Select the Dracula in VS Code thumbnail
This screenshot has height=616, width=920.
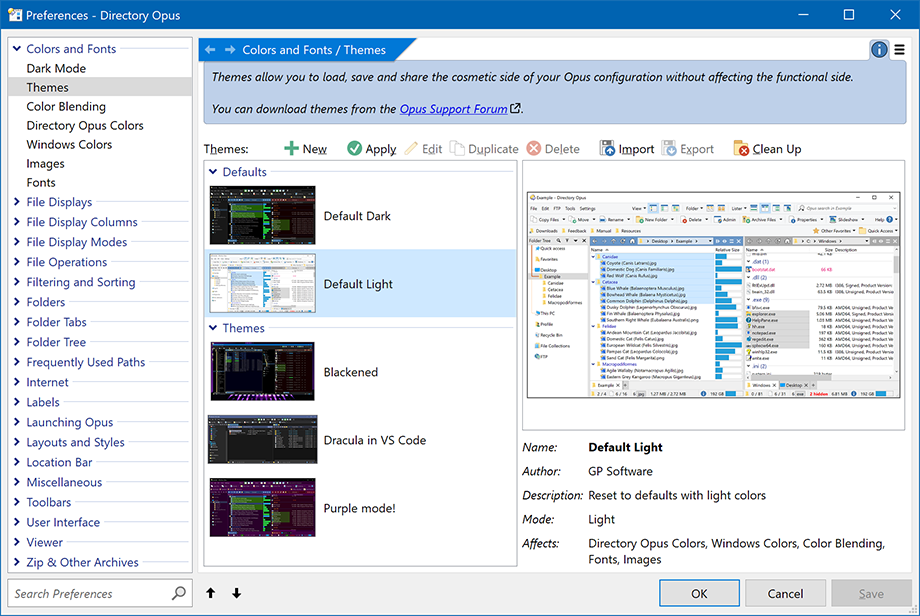[x=262, y=439]
